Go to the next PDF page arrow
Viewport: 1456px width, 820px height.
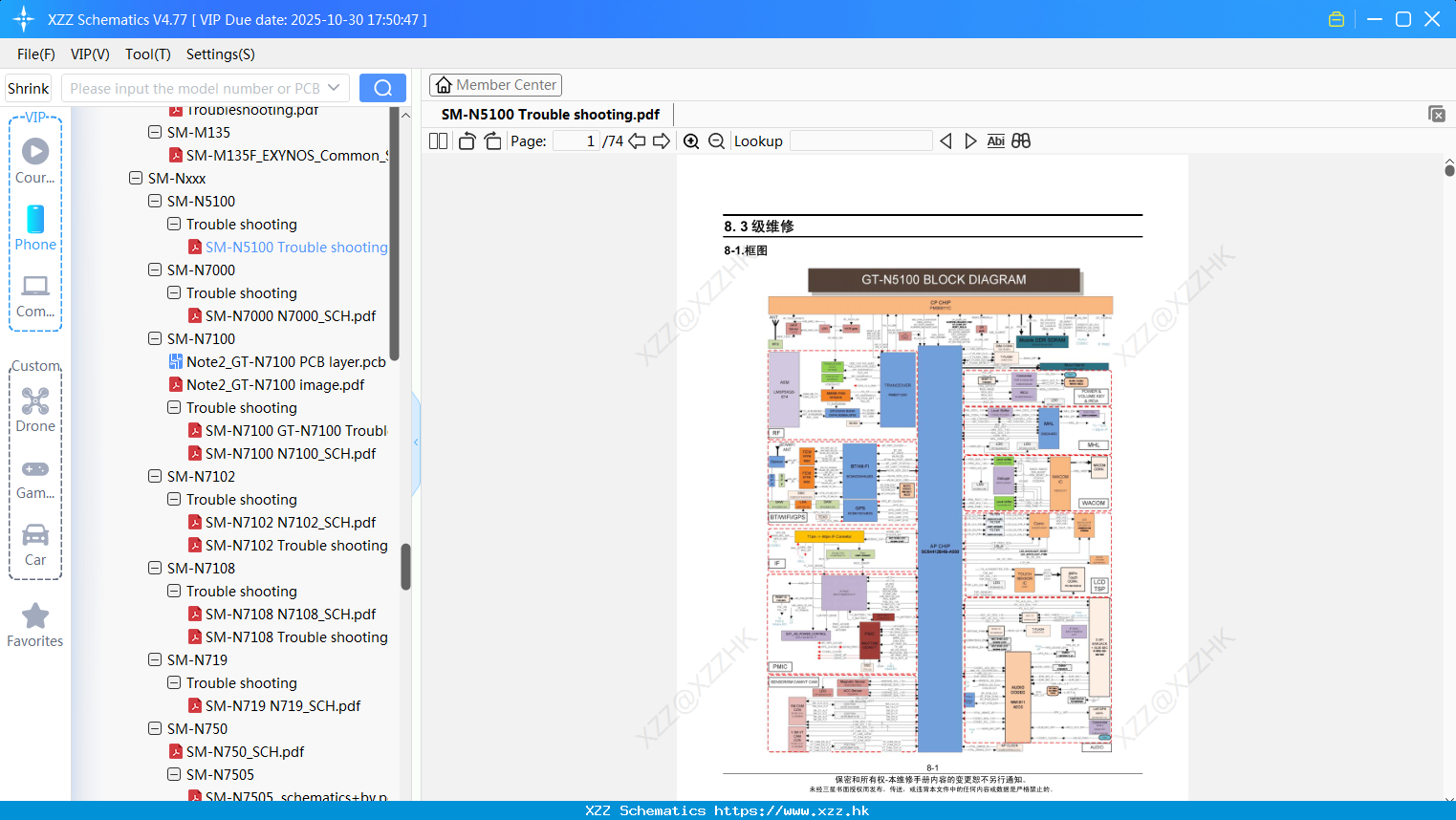click(x=662, y=141)
